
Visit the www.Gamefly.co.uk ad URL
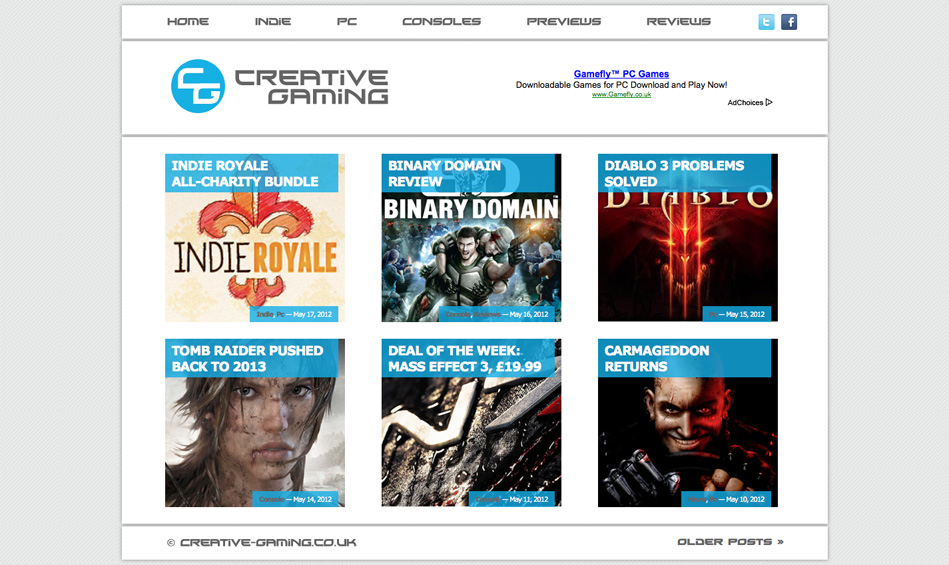point(621,94)
